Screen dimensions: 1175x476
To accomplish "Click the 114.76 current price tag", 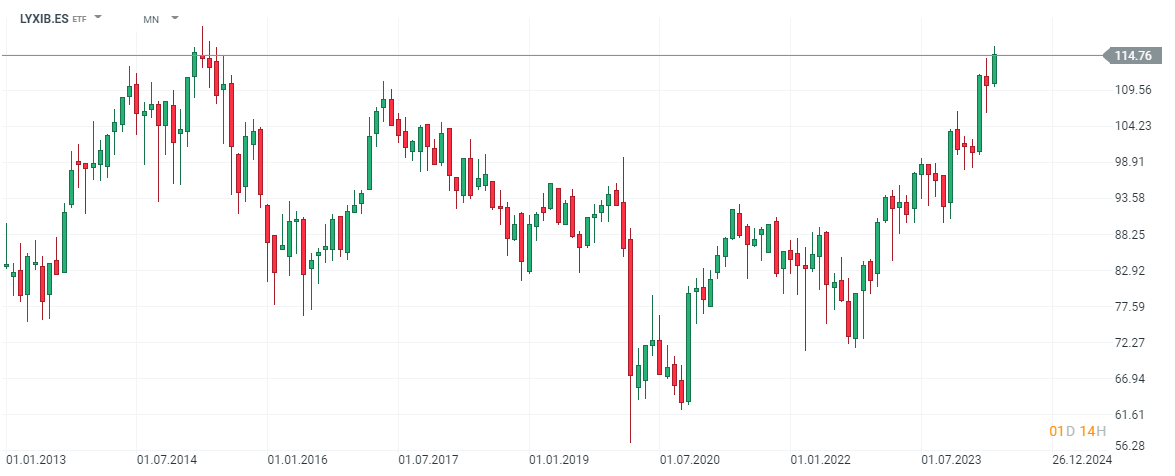I will tap(1133, 55).
